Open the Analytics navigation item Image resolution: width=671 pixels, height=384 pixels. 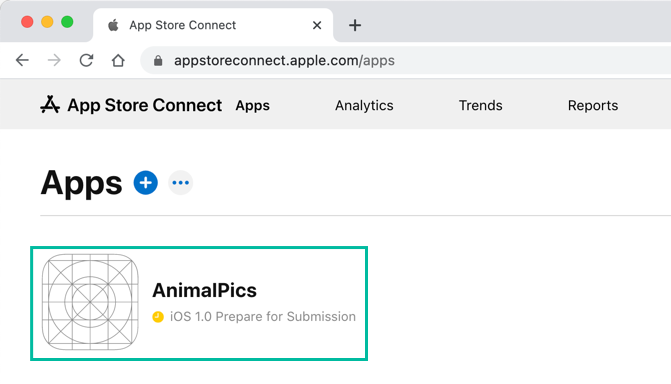pyautogui.click(x=364, y=105)
